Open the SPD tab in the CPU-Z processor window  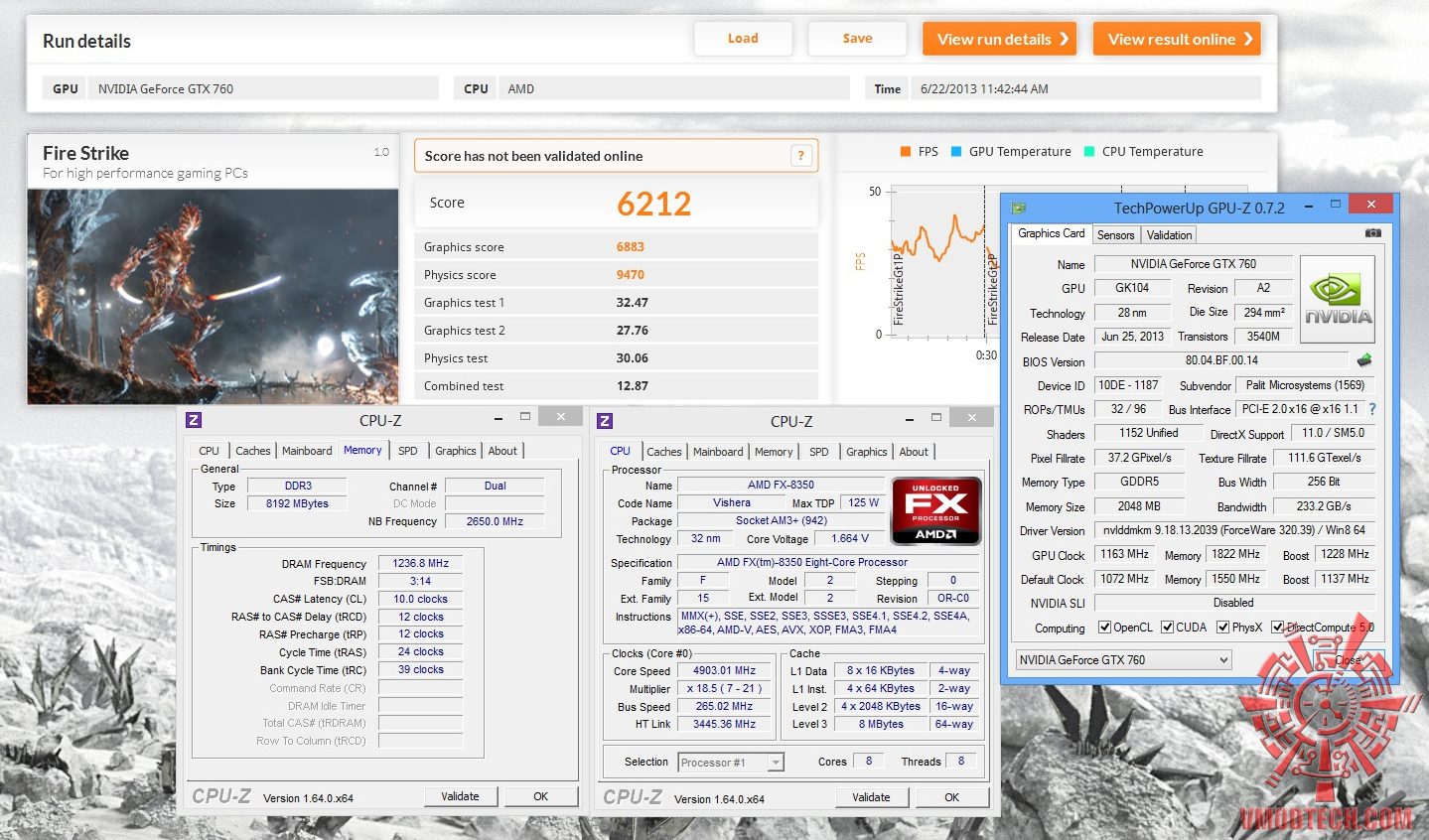(819, 452)
